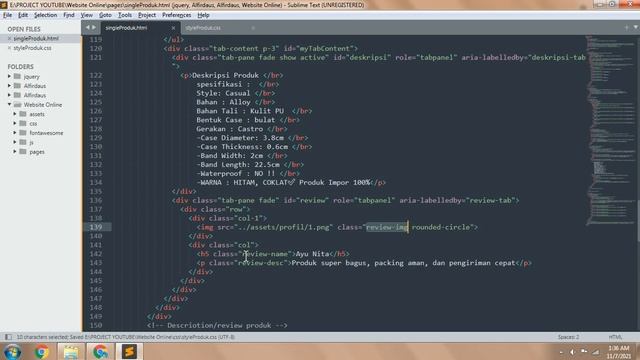
Task: Open the Windows Start button
Action: tap(13, 351)
